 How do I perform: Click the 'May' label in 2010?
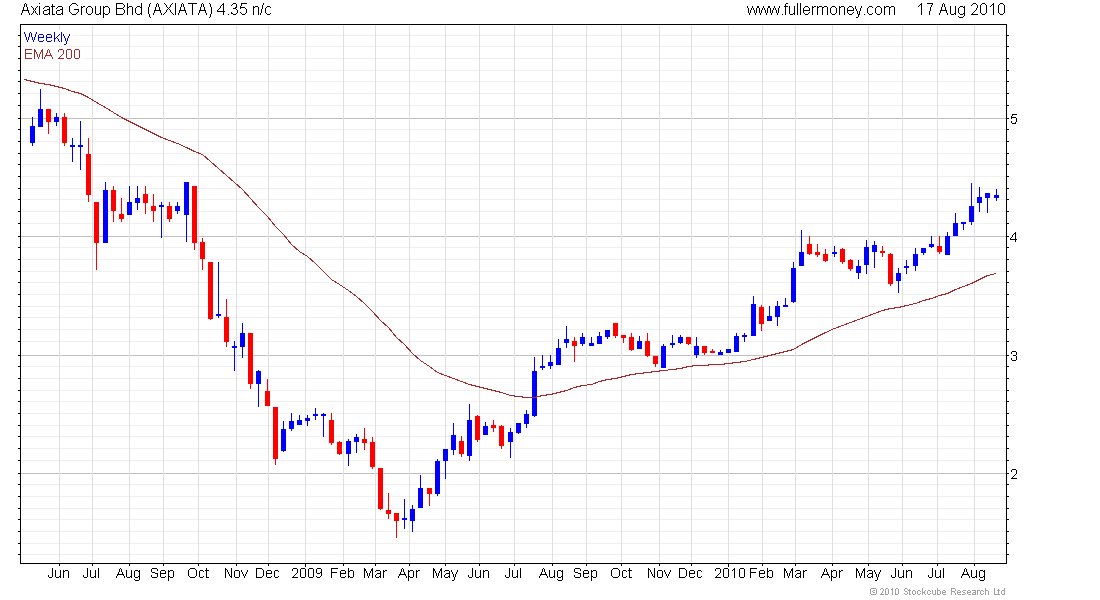[x=868, y=573]
